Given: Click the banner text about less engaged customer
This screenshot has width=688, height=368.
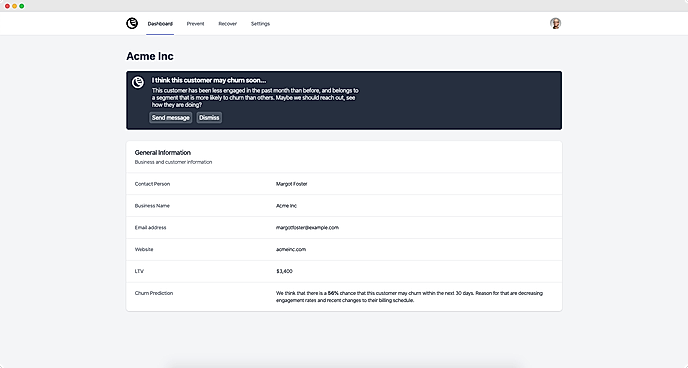Looking at the screenshot, I should [255, 97].
